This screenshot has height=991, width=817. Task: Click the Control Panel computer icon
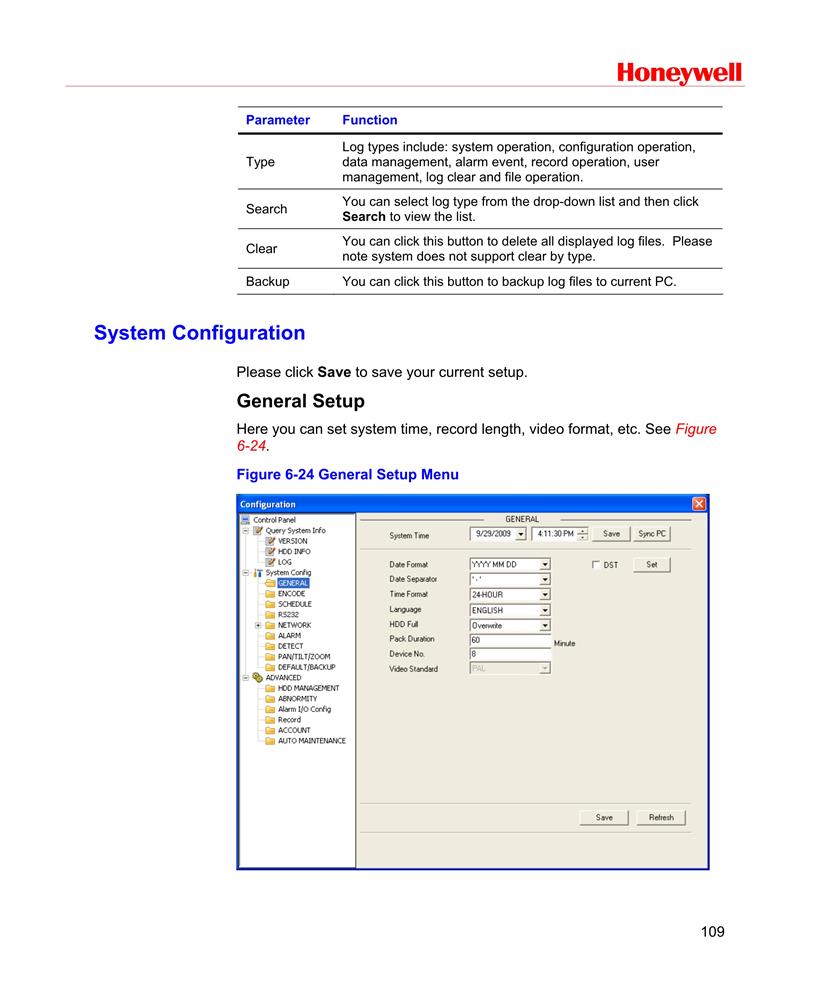[x=246, y=520]
